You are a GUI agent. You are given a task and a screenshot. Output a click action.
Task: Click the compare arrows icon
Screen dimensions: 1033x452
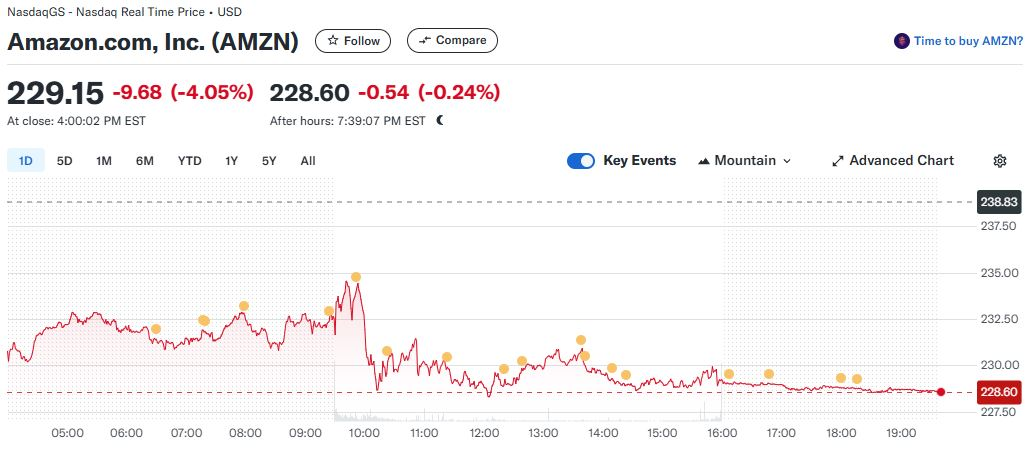(x=424, y=40)
